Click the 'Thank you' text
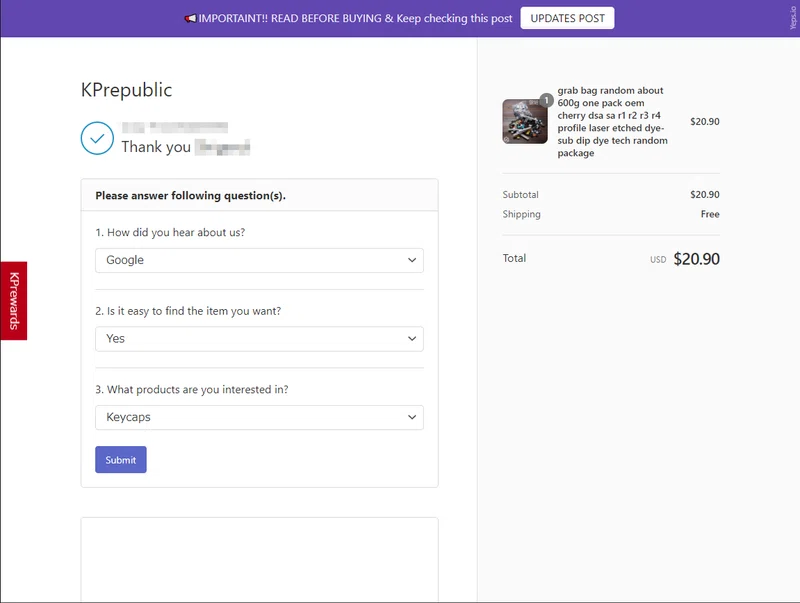Image resolution: width=800 pixels, height=603 pixels. pos(156,147)
